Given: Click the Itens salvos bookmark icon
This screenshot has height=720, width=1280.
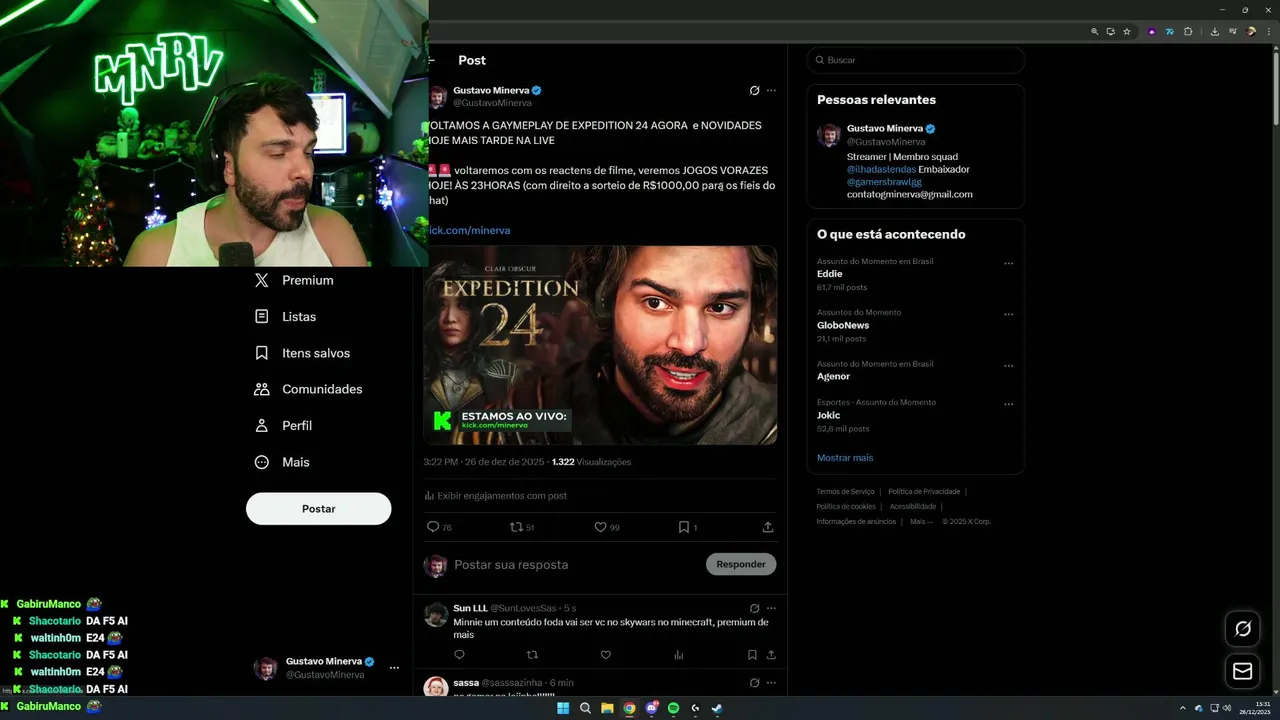Looking at the screenshot, I should (x=261, y=353).
